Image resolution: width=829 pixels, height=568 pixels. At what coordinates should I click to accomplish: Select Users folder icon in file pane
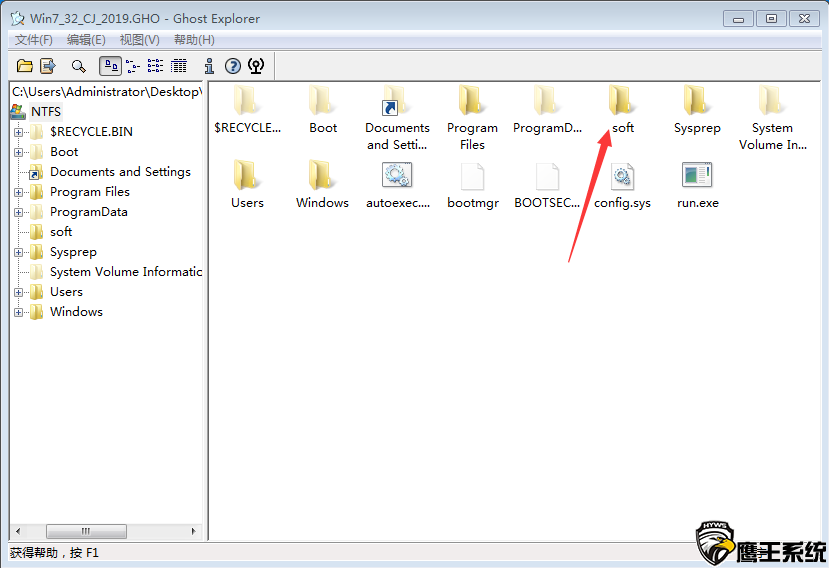coord(247,175)
